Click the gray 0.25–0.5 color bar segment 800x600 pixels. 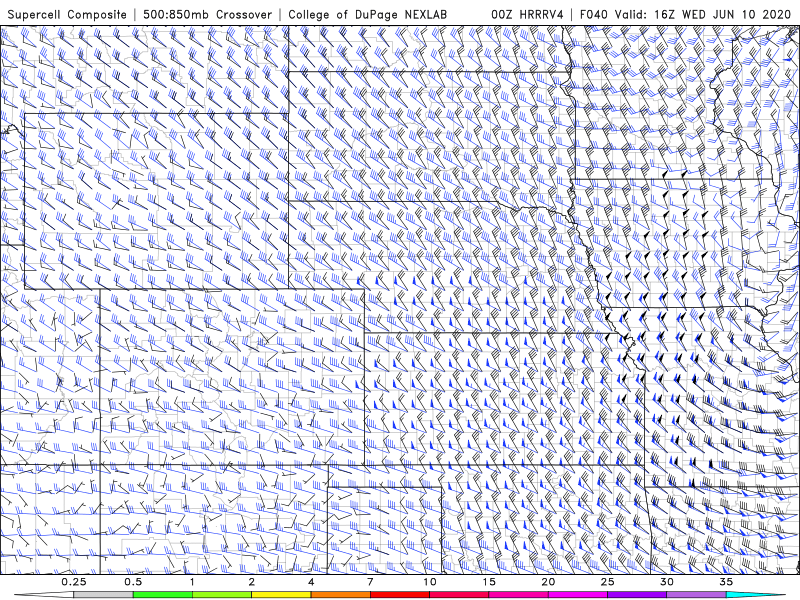(104, 595)
